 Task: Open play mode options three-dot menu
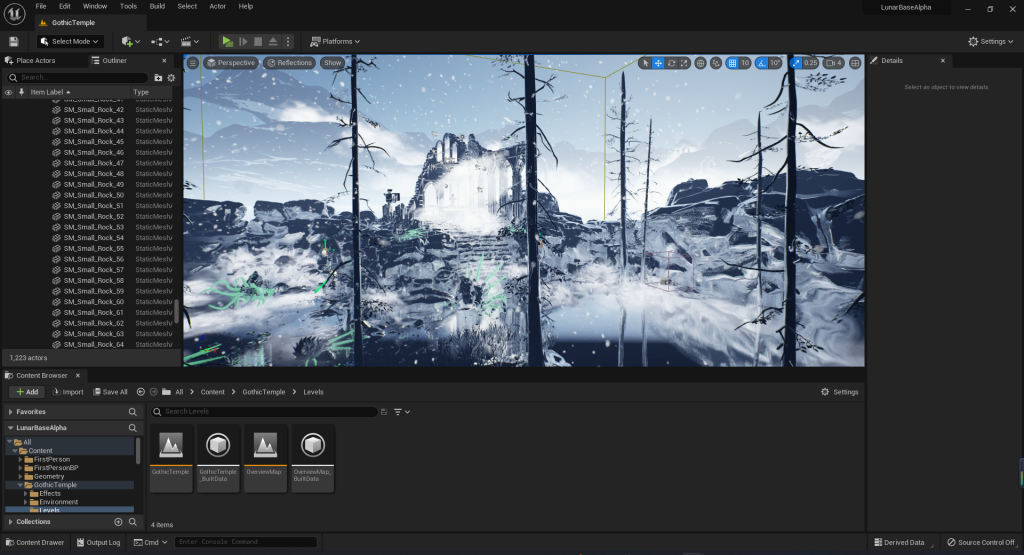pos(288,41)
